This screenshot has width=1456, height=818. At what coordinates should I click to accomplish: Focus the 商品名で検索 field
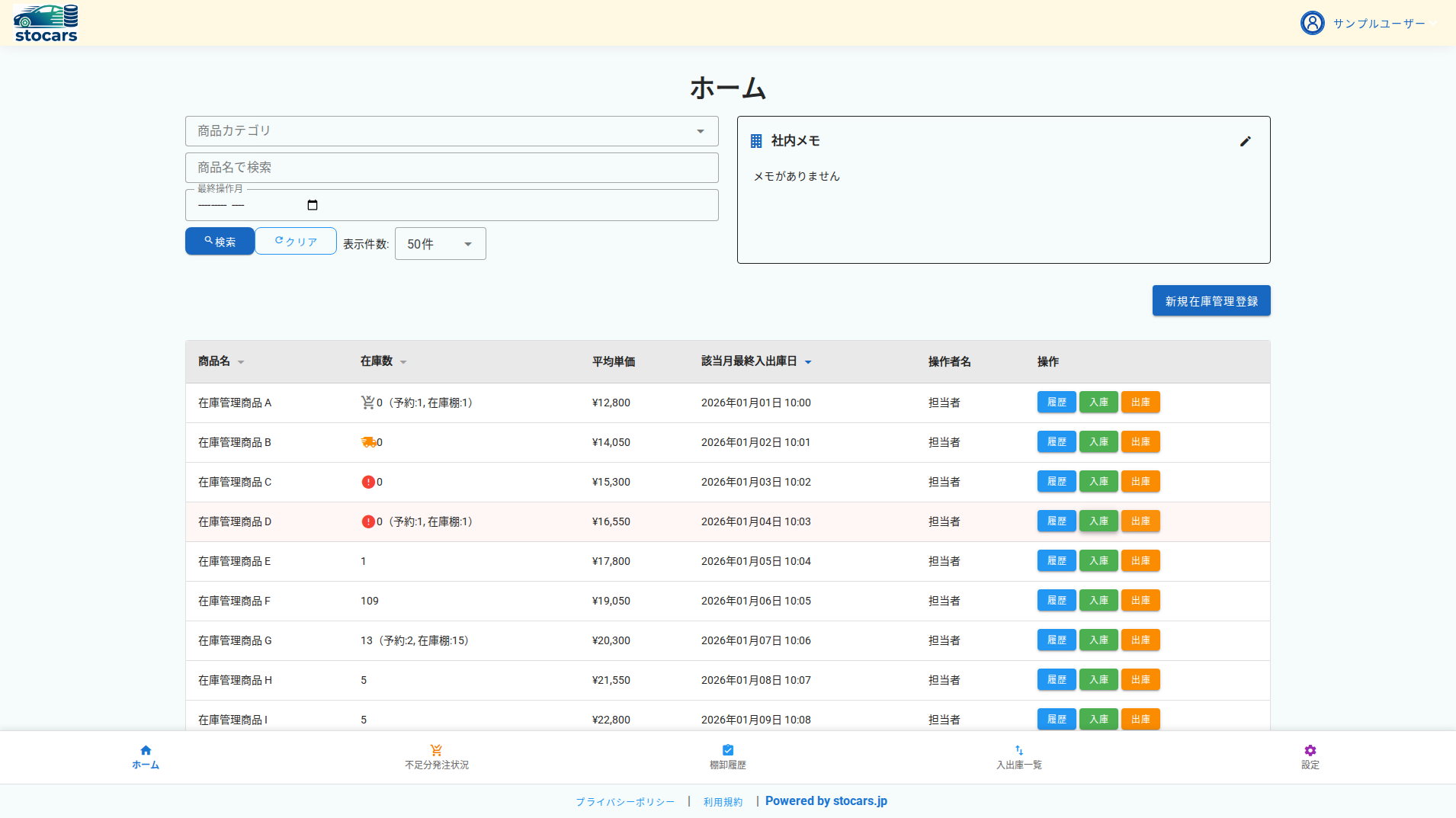click(x=452, y=168)
